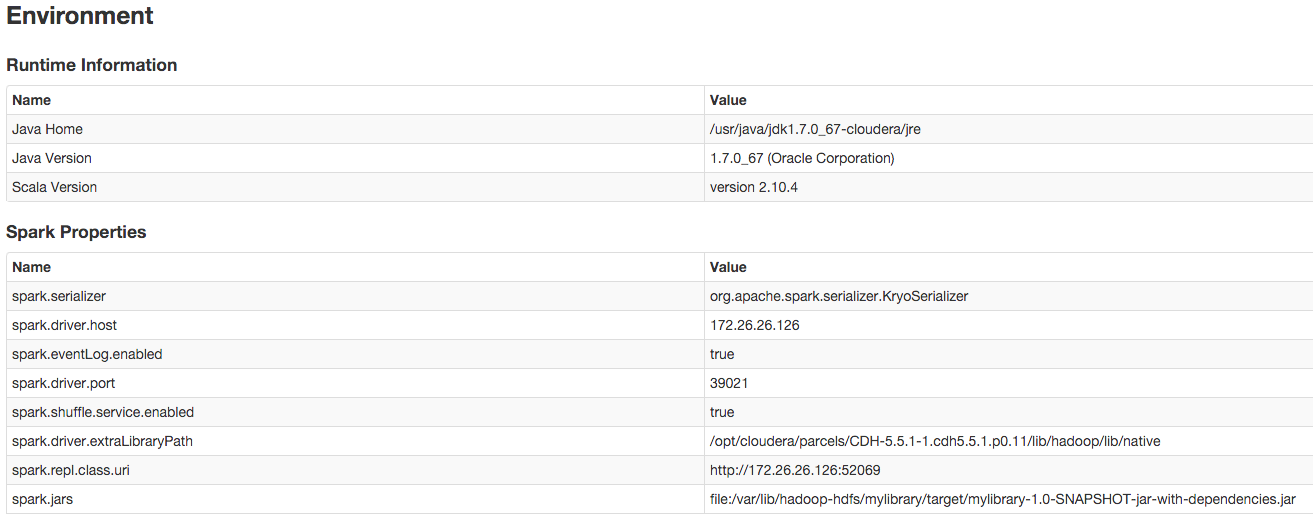
Task: Select the spark.eventLog.enabled property name
Action: click(87, 354)
